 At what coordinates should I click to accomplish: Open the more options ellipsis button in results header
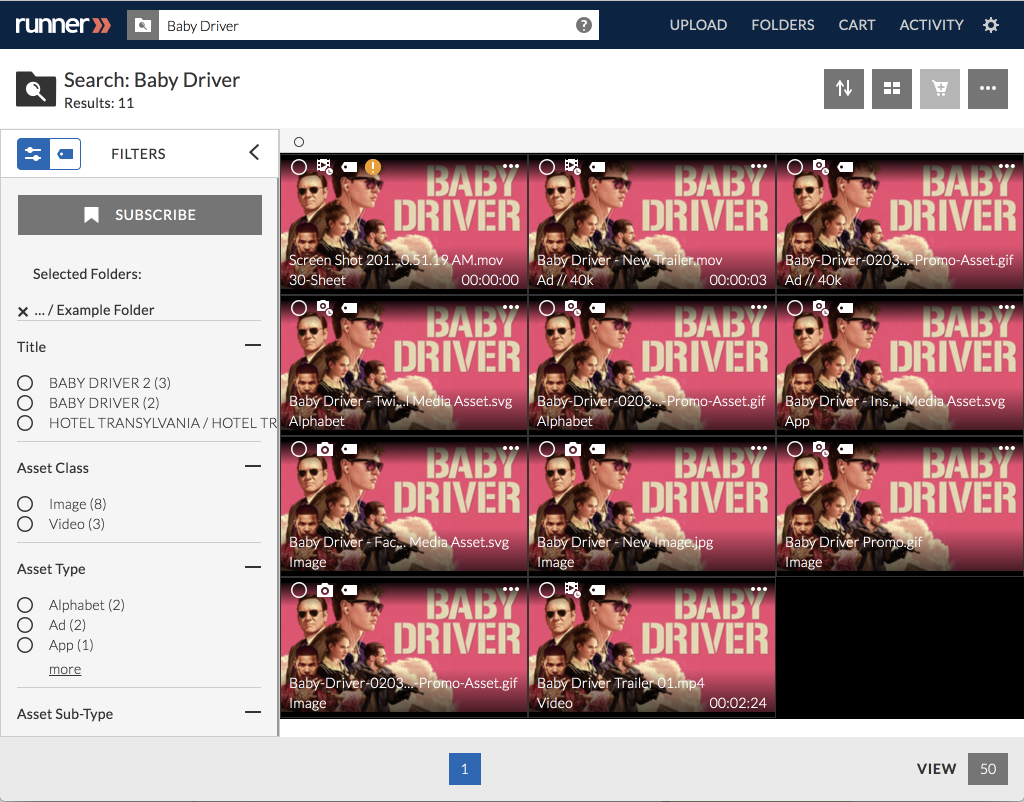point(987,88)
